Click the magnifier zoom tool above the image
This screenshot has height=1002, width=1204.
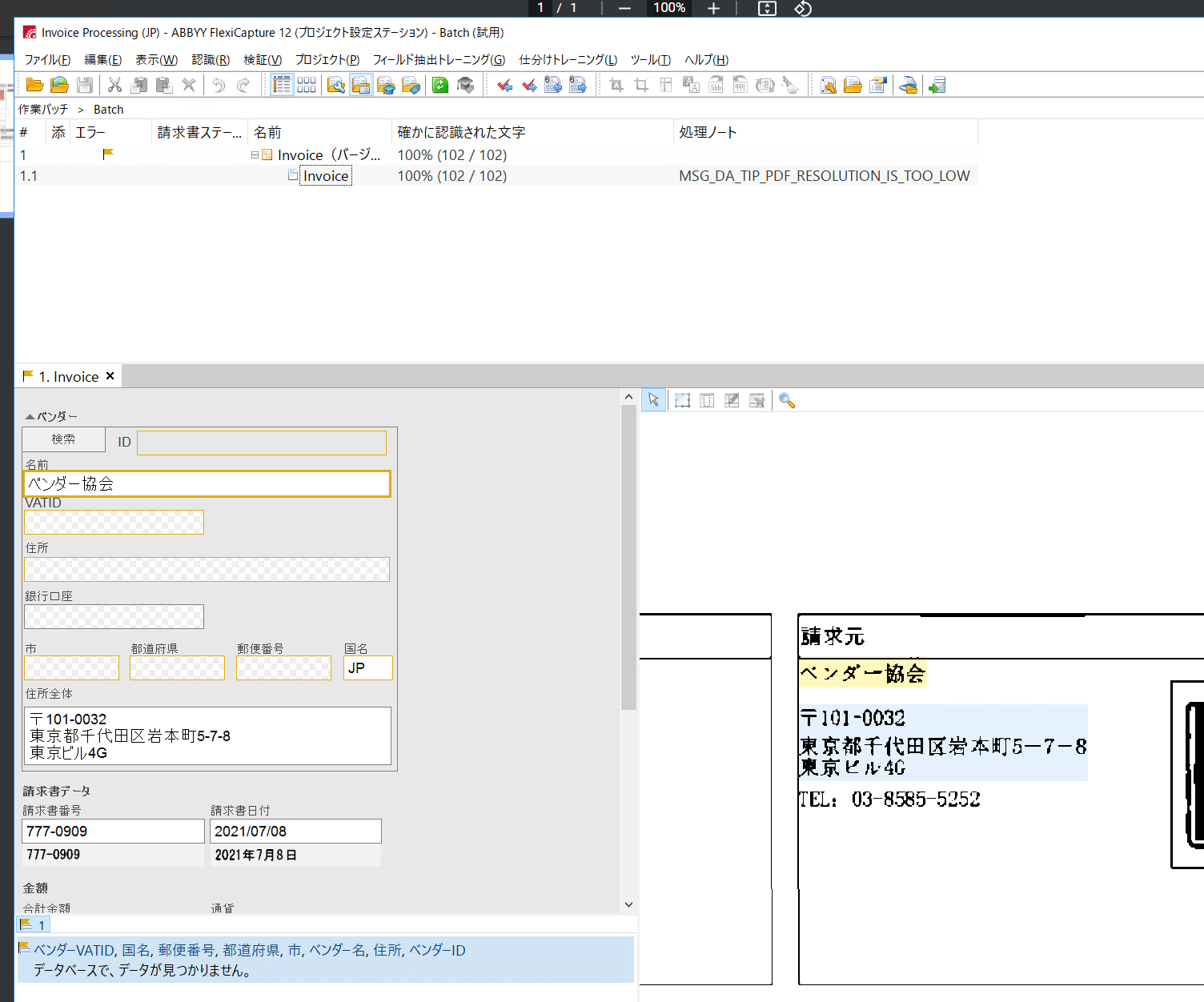(x=787, y=401)
